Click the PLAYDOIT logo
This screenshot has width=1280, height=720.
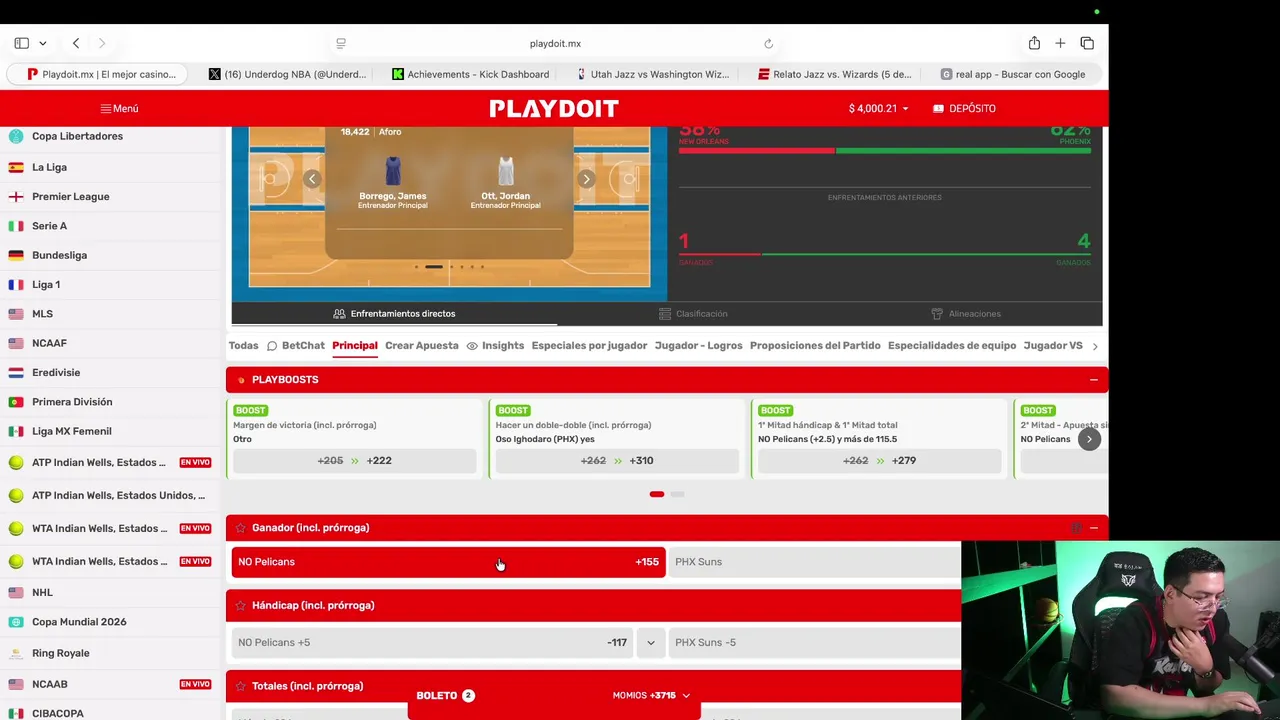click(554, 108)
